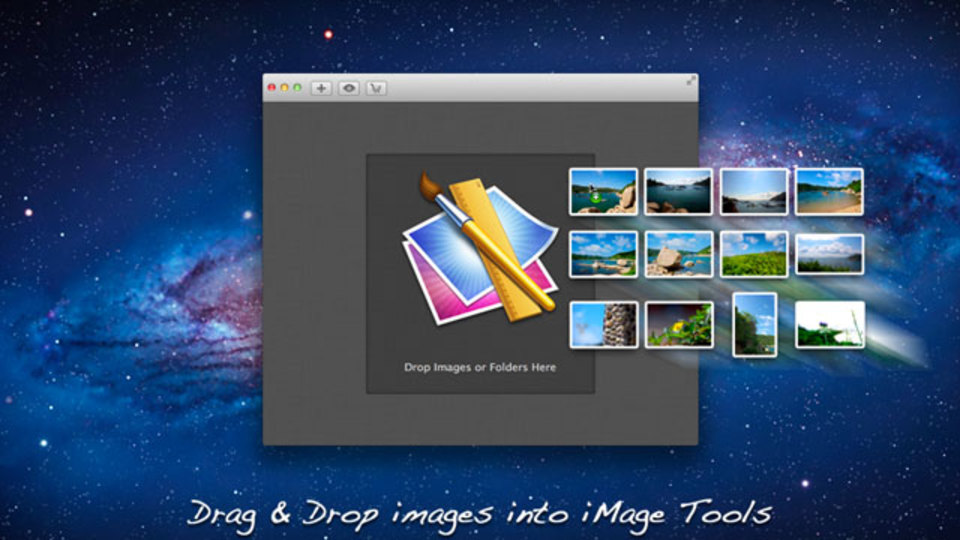Toggle fullscreen with the arrows icon
The image size is (960, 540).
tap(691, 81)
